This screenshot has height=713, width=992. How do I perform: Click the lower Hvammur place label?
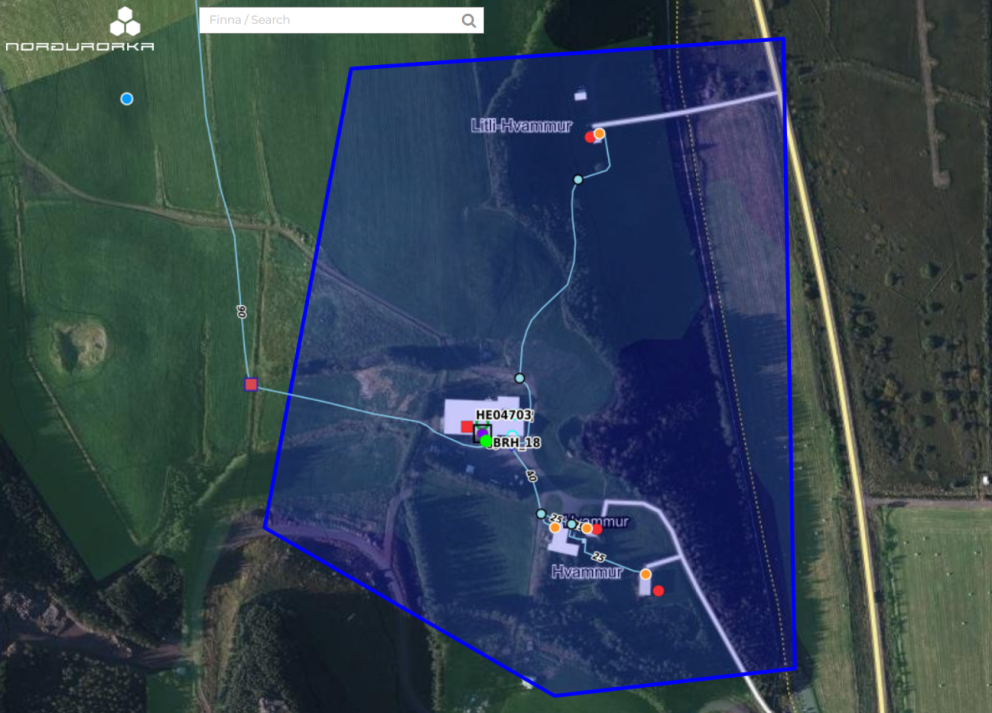click(587, 572)
